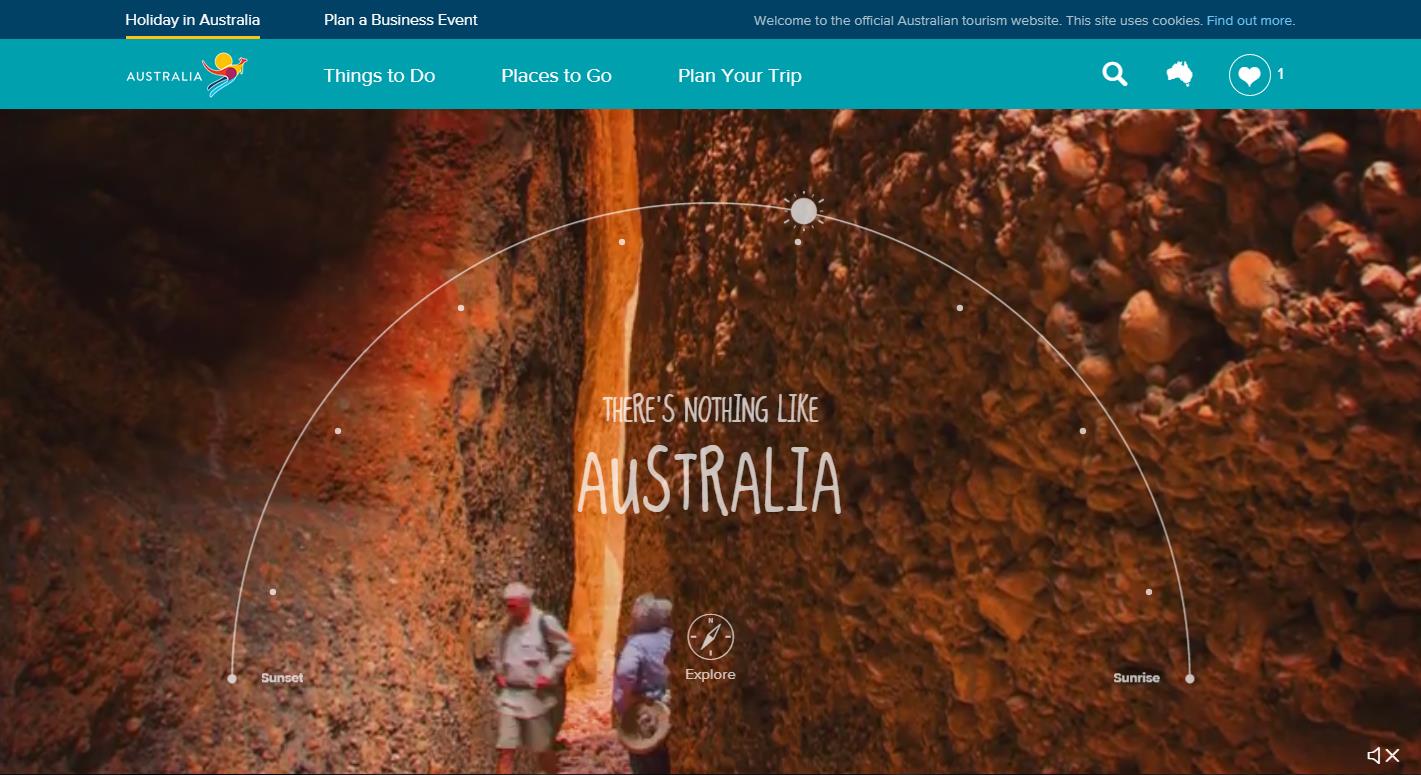Click the large "Australia" title text

point(709,482)
